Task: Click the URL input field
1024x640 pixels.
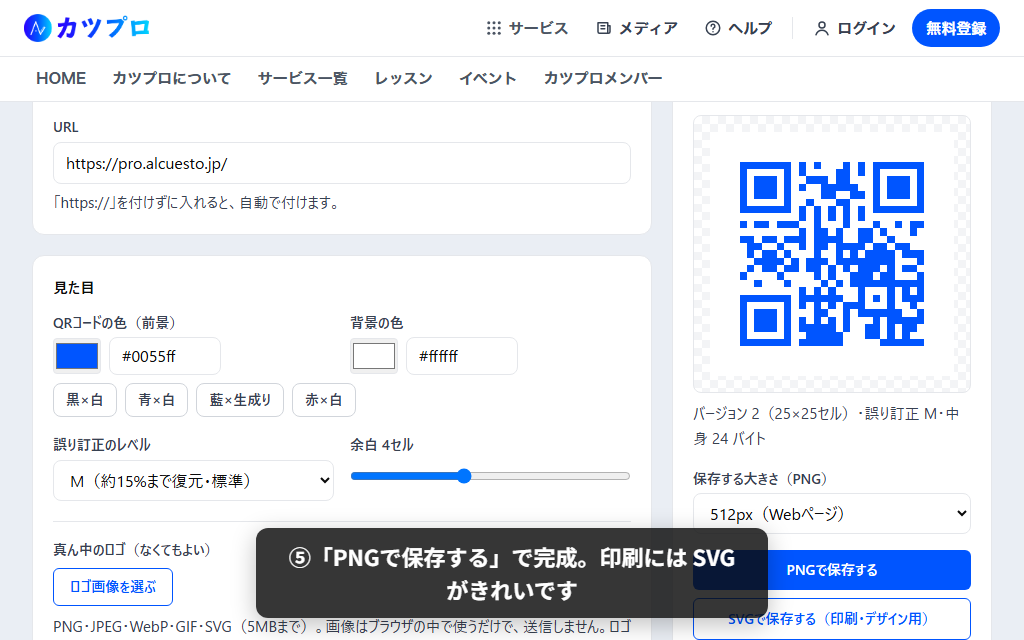Action: pos(342,163)
